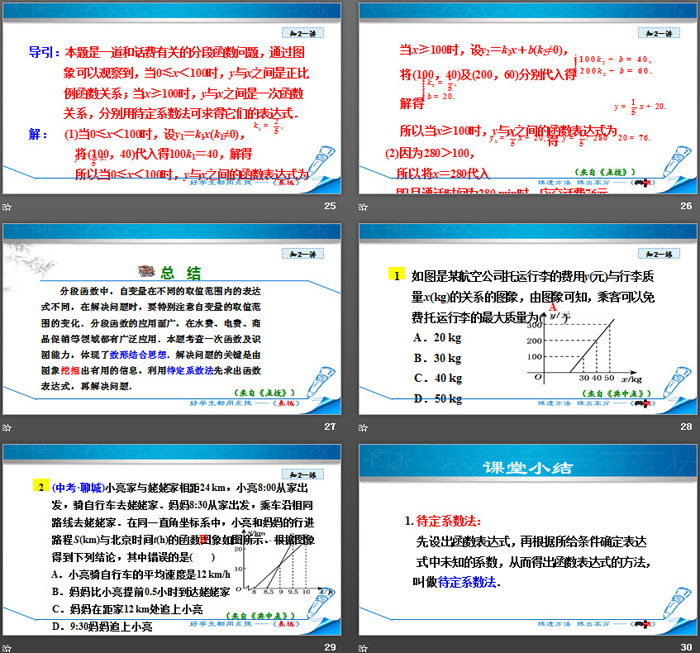Click the yellow question number 1 box
The height and width of the screenshot is (653, 700).
click(396, 275)
